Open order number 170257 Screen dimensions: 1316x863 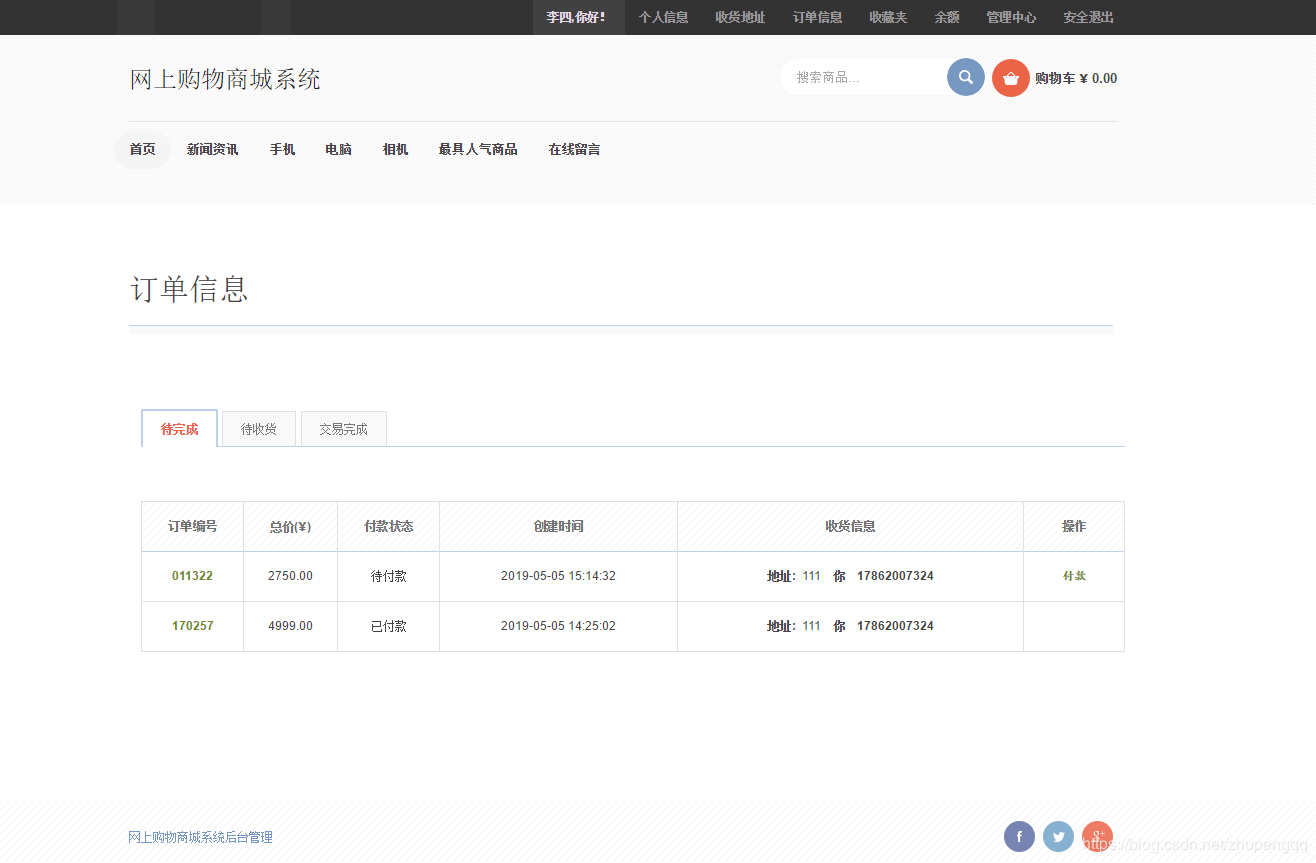coord(192,626)
